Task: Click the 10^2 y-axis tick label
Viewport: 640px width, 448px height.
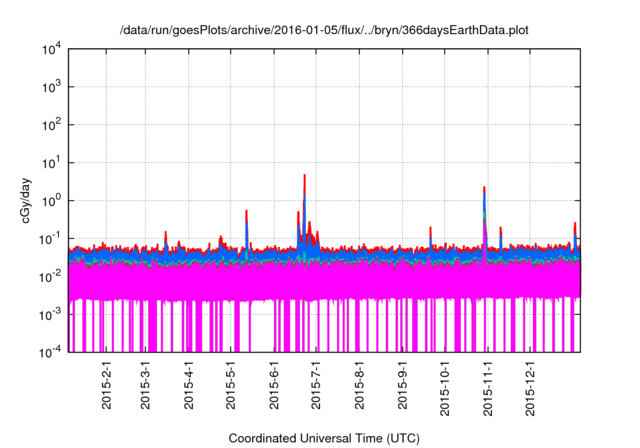Action: tap(51, 125)
